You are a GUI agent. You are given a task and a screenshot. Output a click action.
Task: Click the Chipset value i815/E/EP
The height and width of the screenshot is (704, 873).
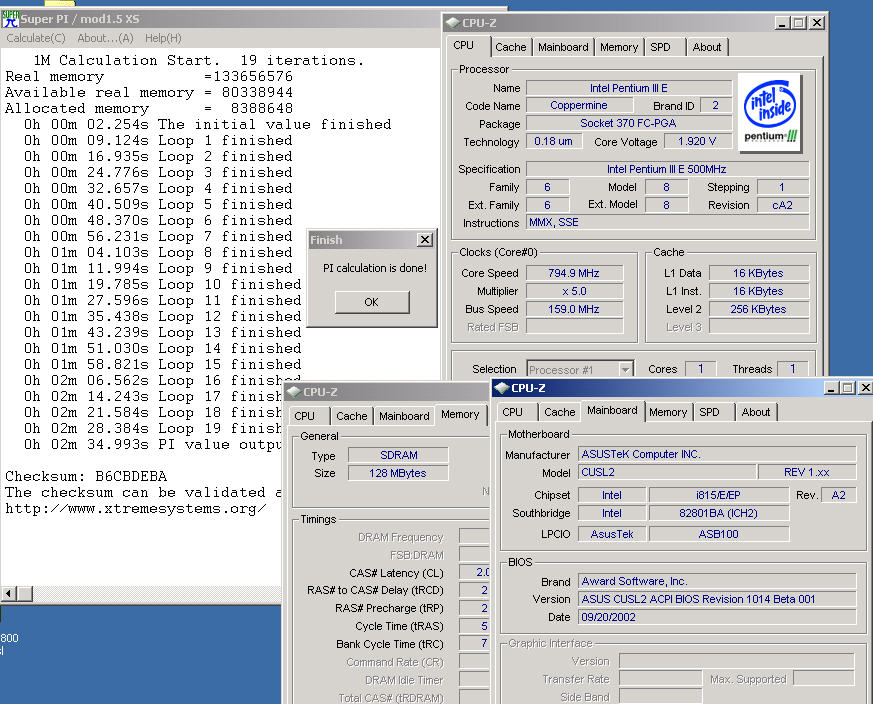tap(718, 495)
